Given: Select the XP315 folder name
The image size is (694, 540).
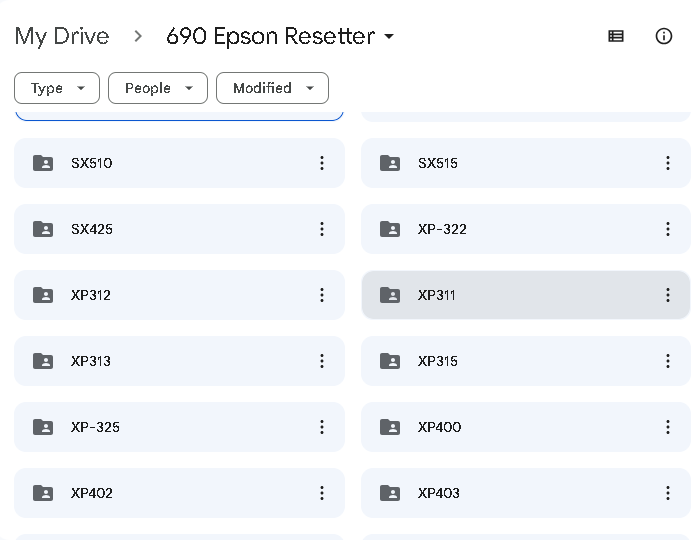Looking at the screenshot, I should tap(438, 361).
